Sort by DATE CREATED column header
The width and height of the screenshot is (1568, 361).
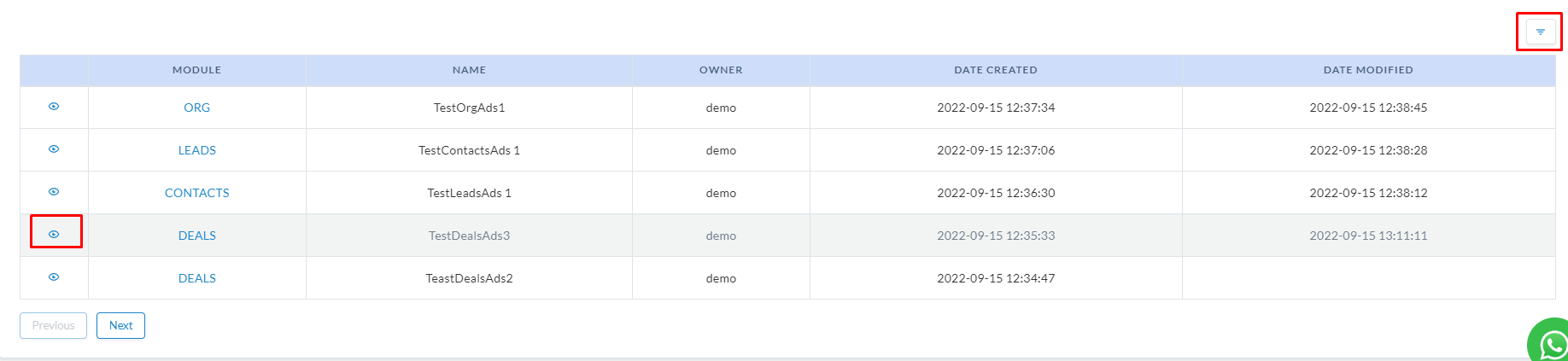coord(996,70)
